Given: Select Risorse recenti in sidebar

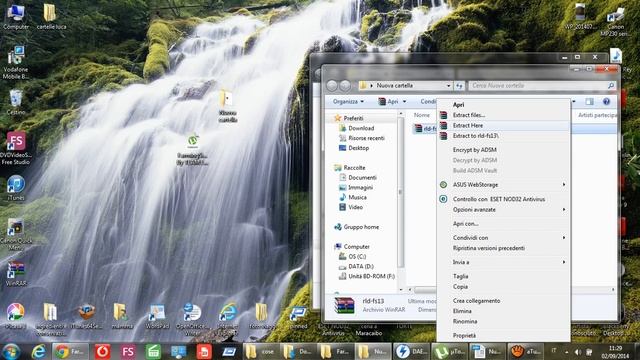Looking at the screenshot, I should [362, 138].
